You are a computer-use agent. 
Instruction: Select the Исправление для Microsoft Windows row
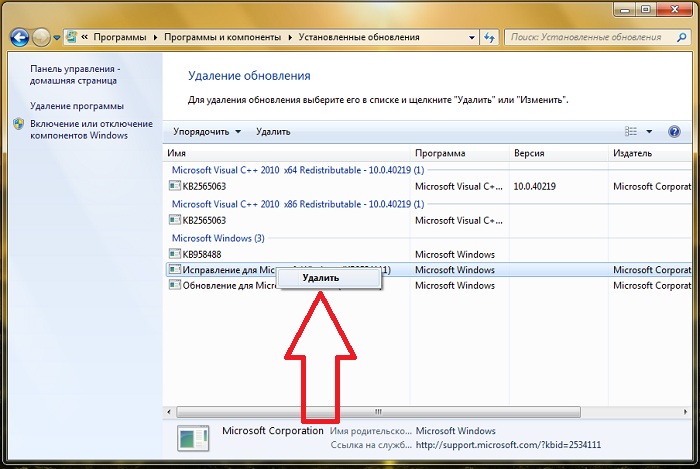[429, 270]
